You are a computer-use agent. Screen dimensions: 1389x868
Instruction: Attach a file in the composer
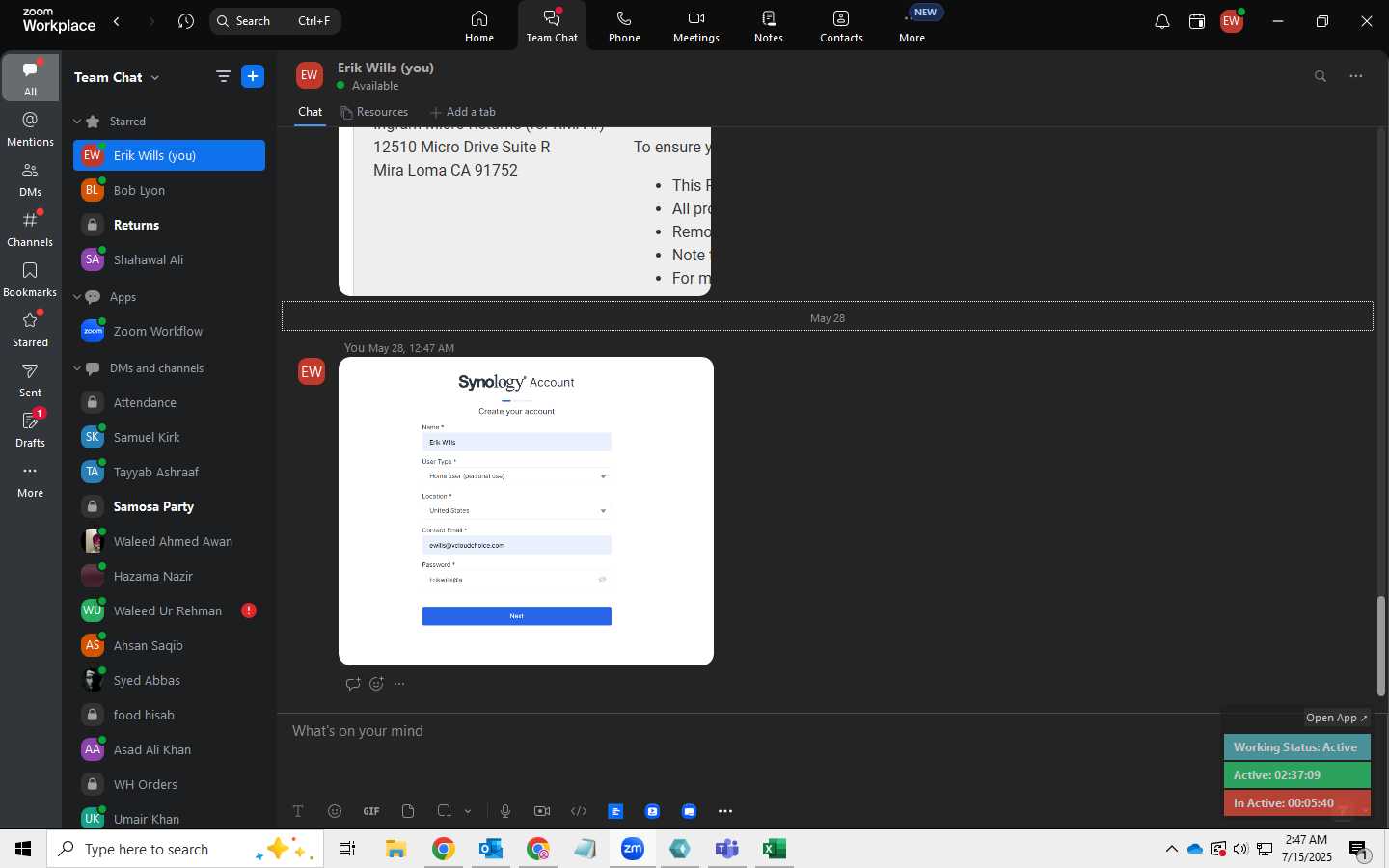coord(408,811)
